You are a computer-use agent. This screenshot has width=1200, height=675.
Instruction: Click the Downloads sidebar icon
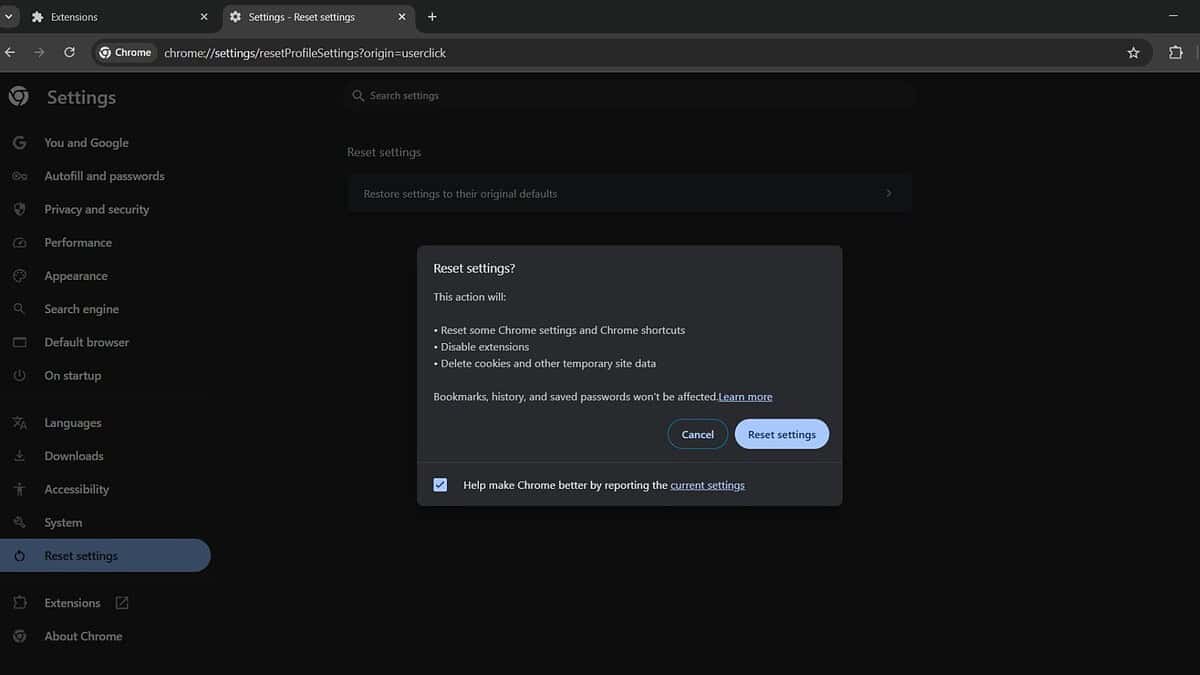19,456
